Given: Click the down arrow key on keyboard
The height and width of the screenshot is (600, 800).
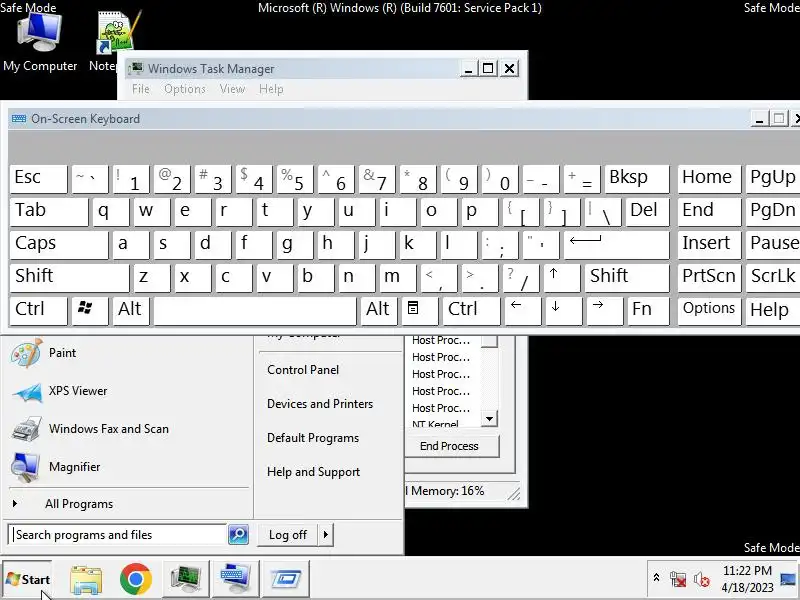Looking at the screenshot, I should pyautogui.click(x=563, y=310).
